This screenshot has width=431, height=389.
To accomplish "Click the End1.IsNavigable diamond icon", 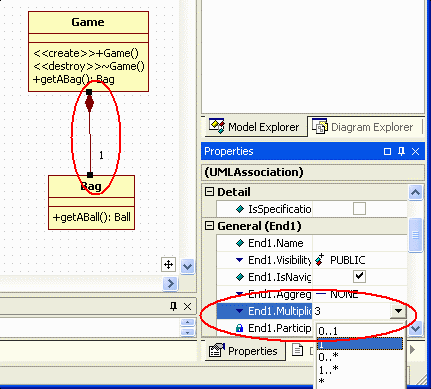I will click(x=240, y=277).
